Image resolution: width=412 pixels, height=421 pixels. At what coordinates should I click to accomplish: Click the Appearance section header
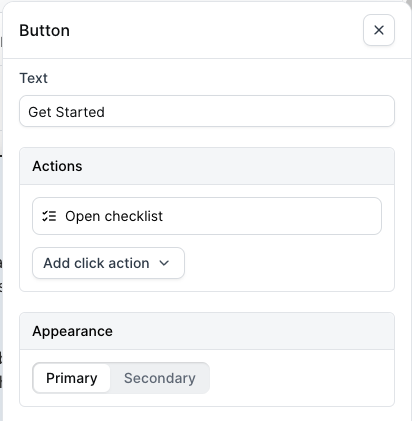(207, 331)
